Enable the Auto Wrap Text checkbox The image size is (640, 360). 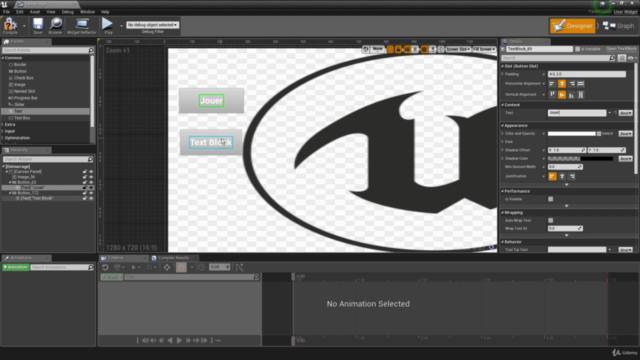tap(551, 220)
